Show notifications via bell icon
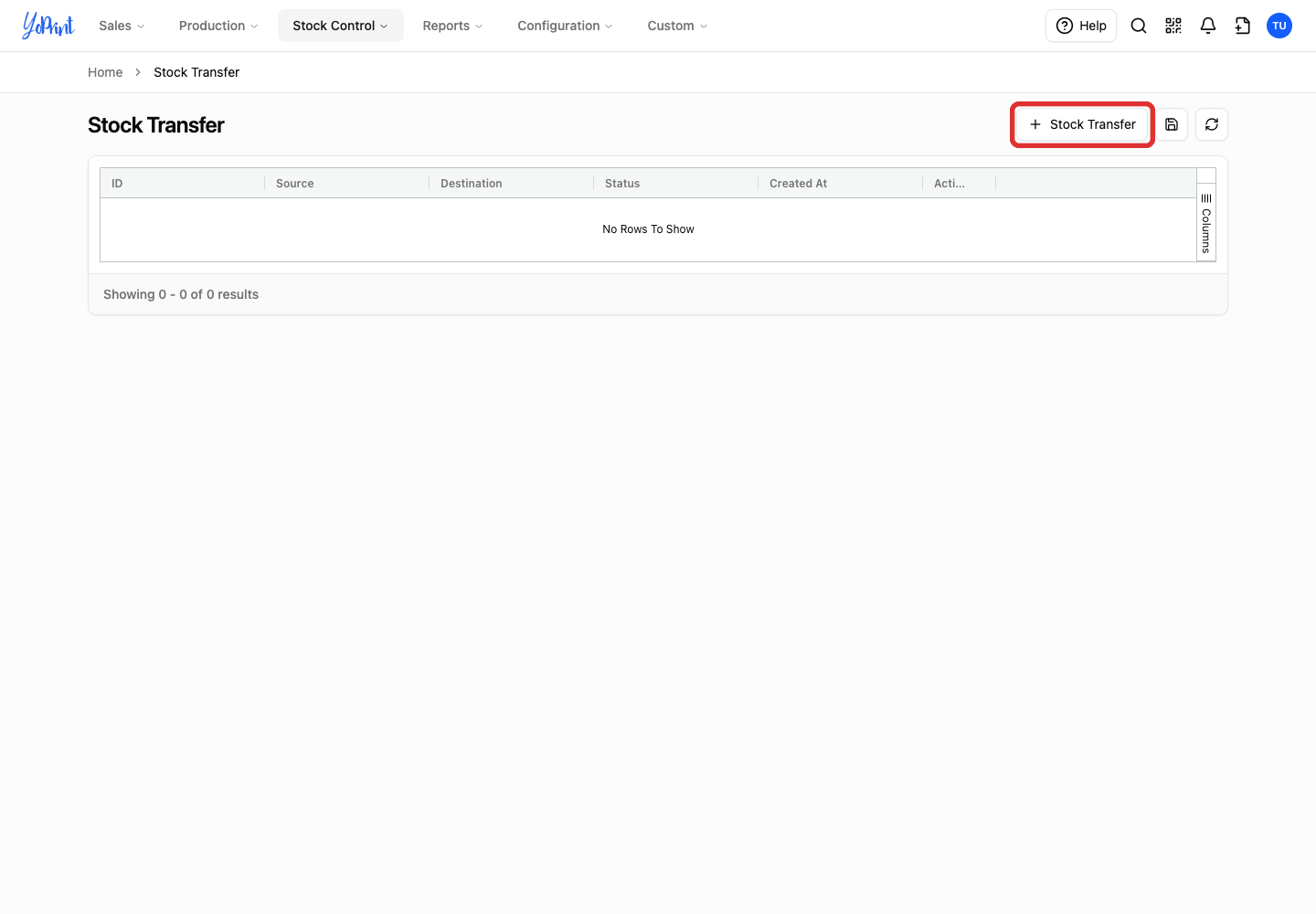1316x914 pixels. (x=1208, y=26)
